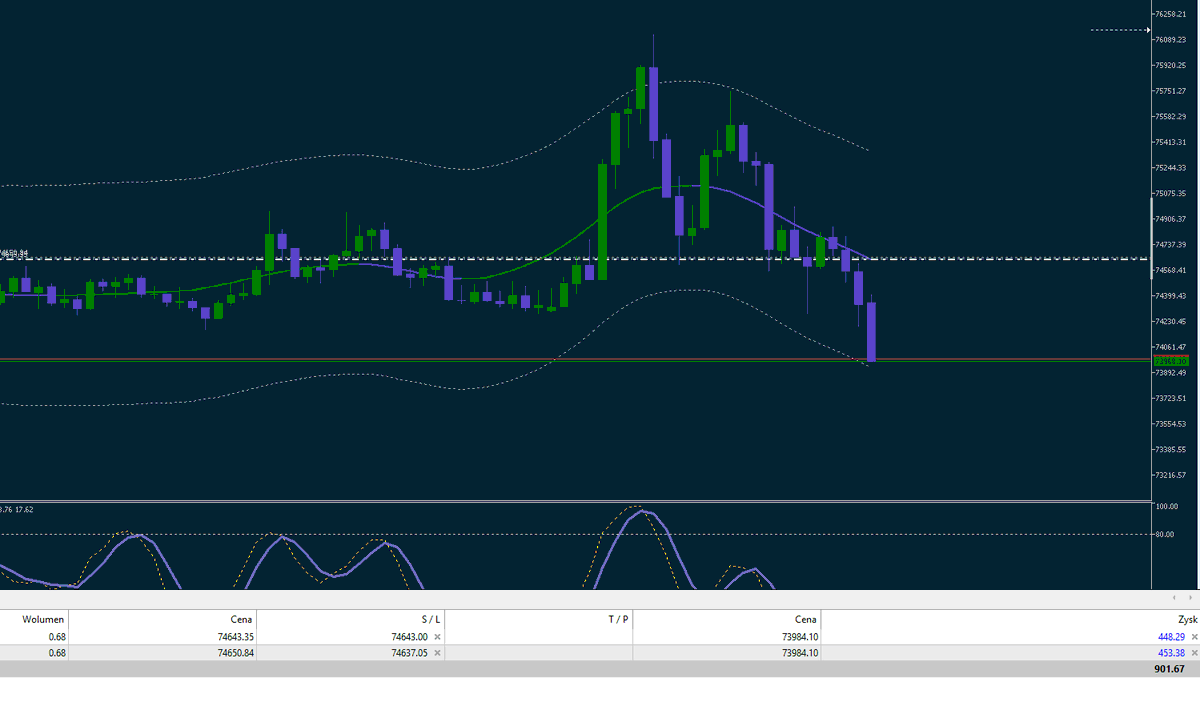1200x706 pixels.
Task: Close the position showing 453.38 profit via its ×
Action: coord(1192,652)
